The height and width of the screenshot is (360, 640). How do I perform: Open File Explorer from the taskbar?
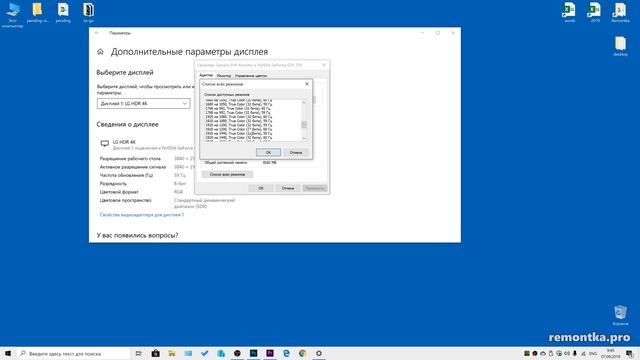point(172,353)
